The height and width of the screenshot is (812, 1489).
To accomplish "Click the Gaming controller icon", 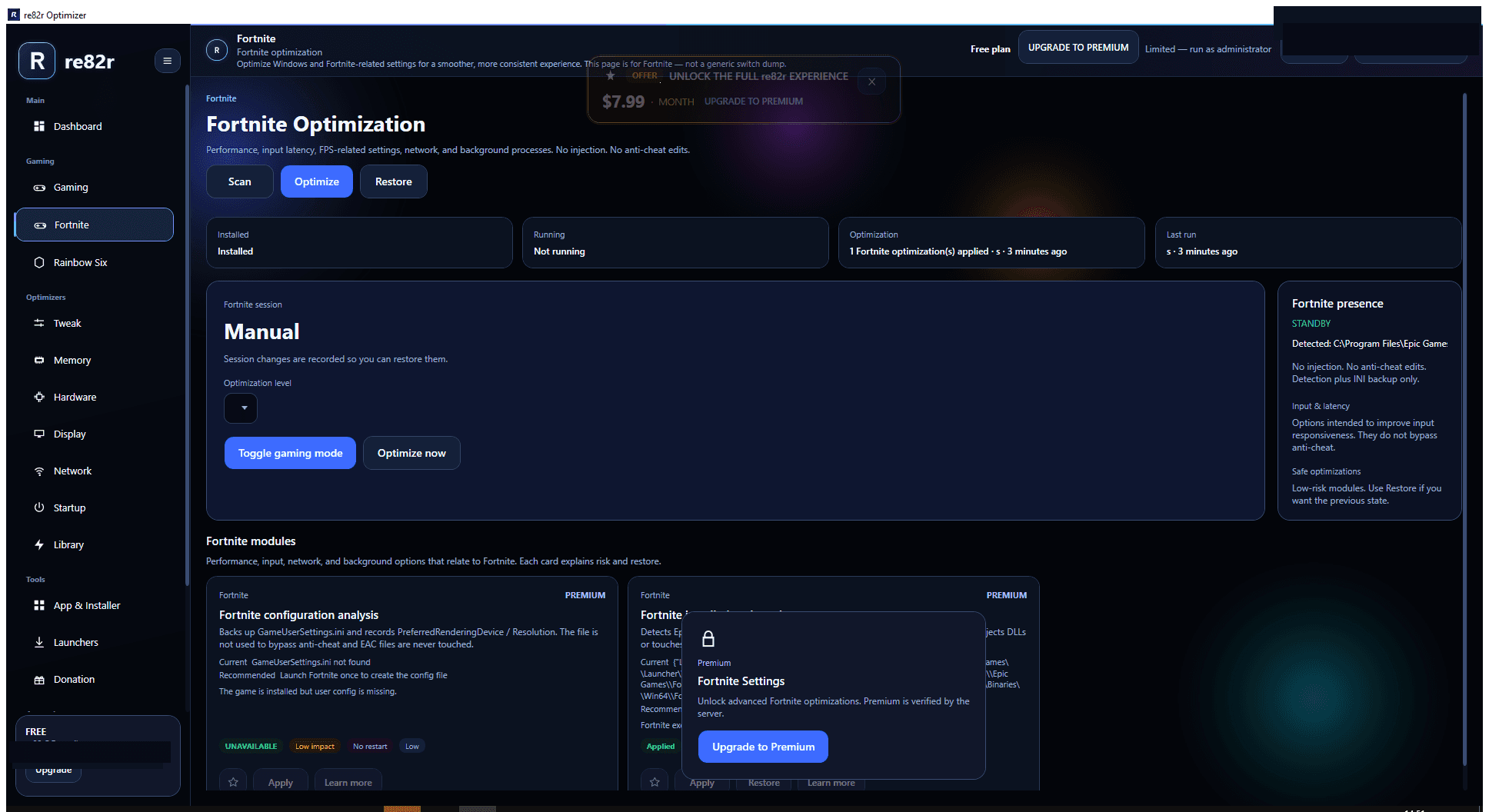I will tap(39, 188).
